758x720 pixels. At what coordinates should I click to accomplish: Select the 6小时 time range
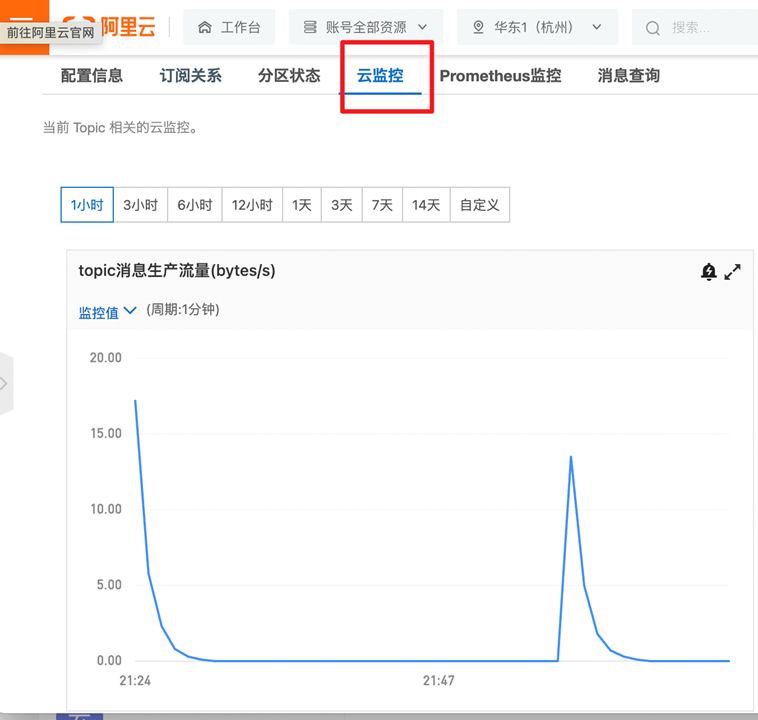[195, 205]
